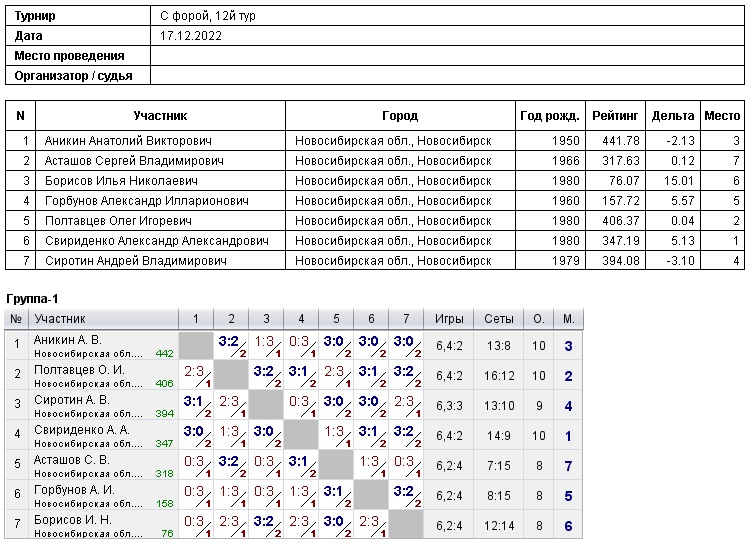750x544 pixels.
Task: Select the tournament date 17.12.2022
Action: coord(191,36)
